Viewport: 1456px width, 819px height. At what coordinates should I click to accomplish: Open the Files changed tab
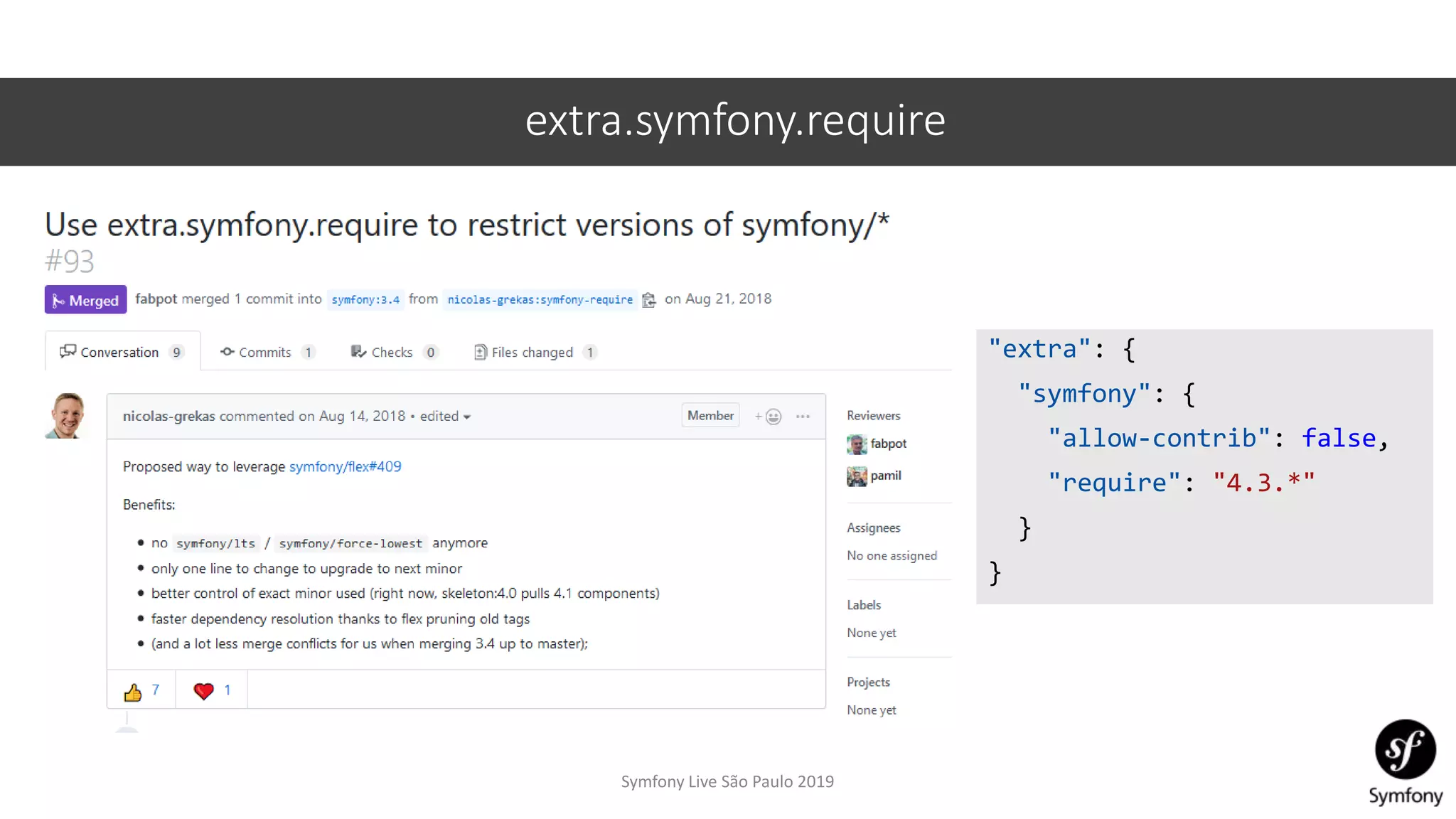pyautogui.click(x=535, y=352)
